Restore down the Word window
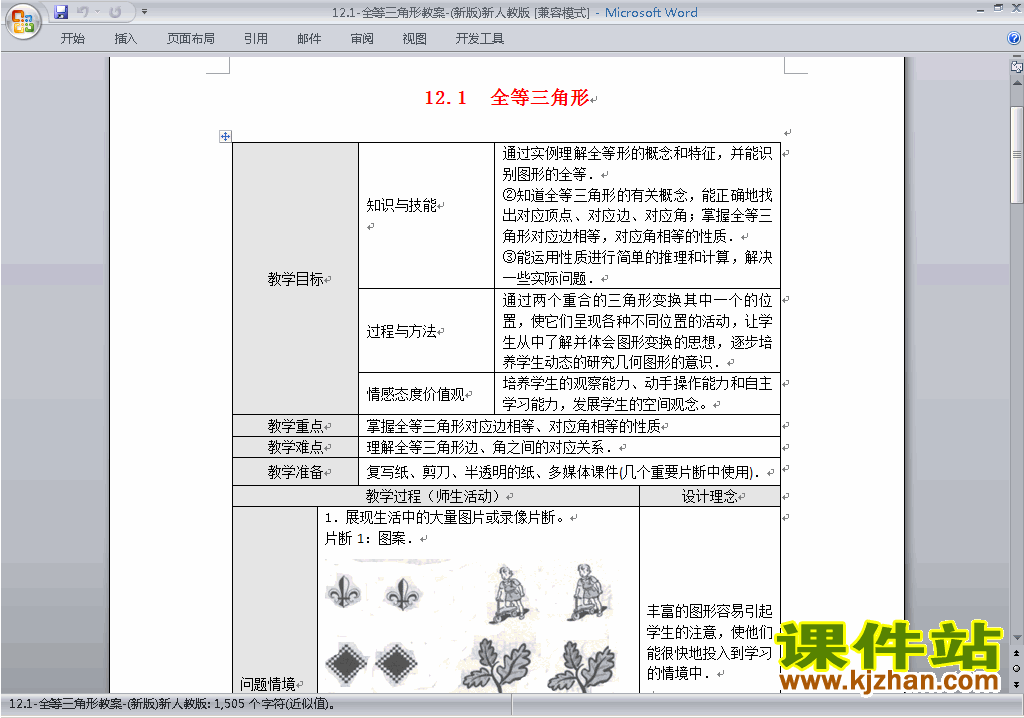The image size is (1024, 718). [x=998, y=8]
